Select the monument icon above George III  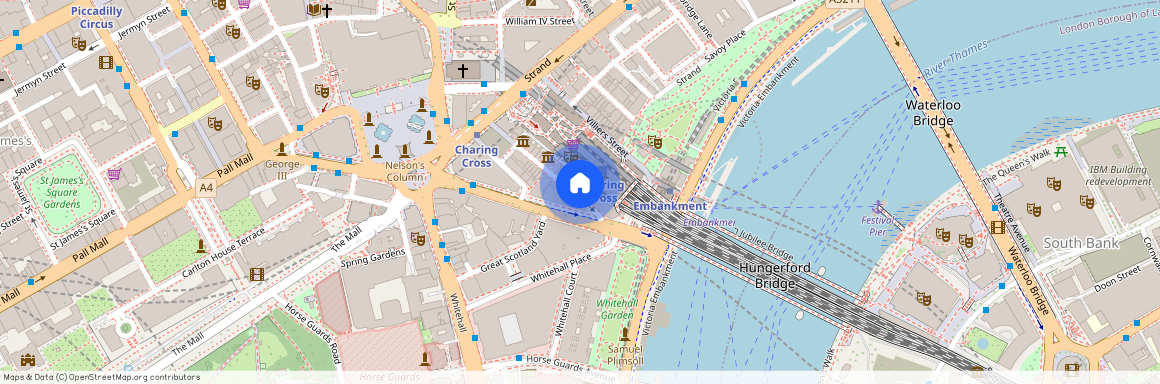(282, 149)
